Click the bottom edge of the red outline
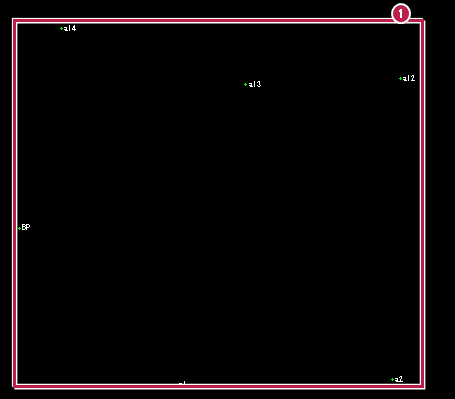 (218, 386)
